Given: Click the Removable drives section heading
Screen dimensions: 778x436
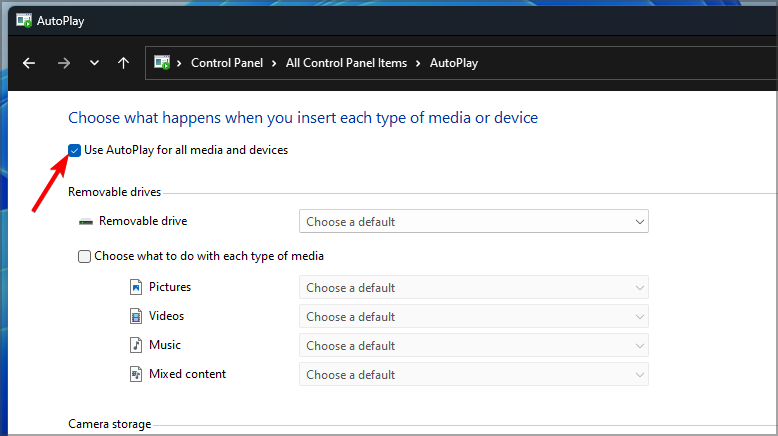Looking at the screenshot, I should coord(115,192).
